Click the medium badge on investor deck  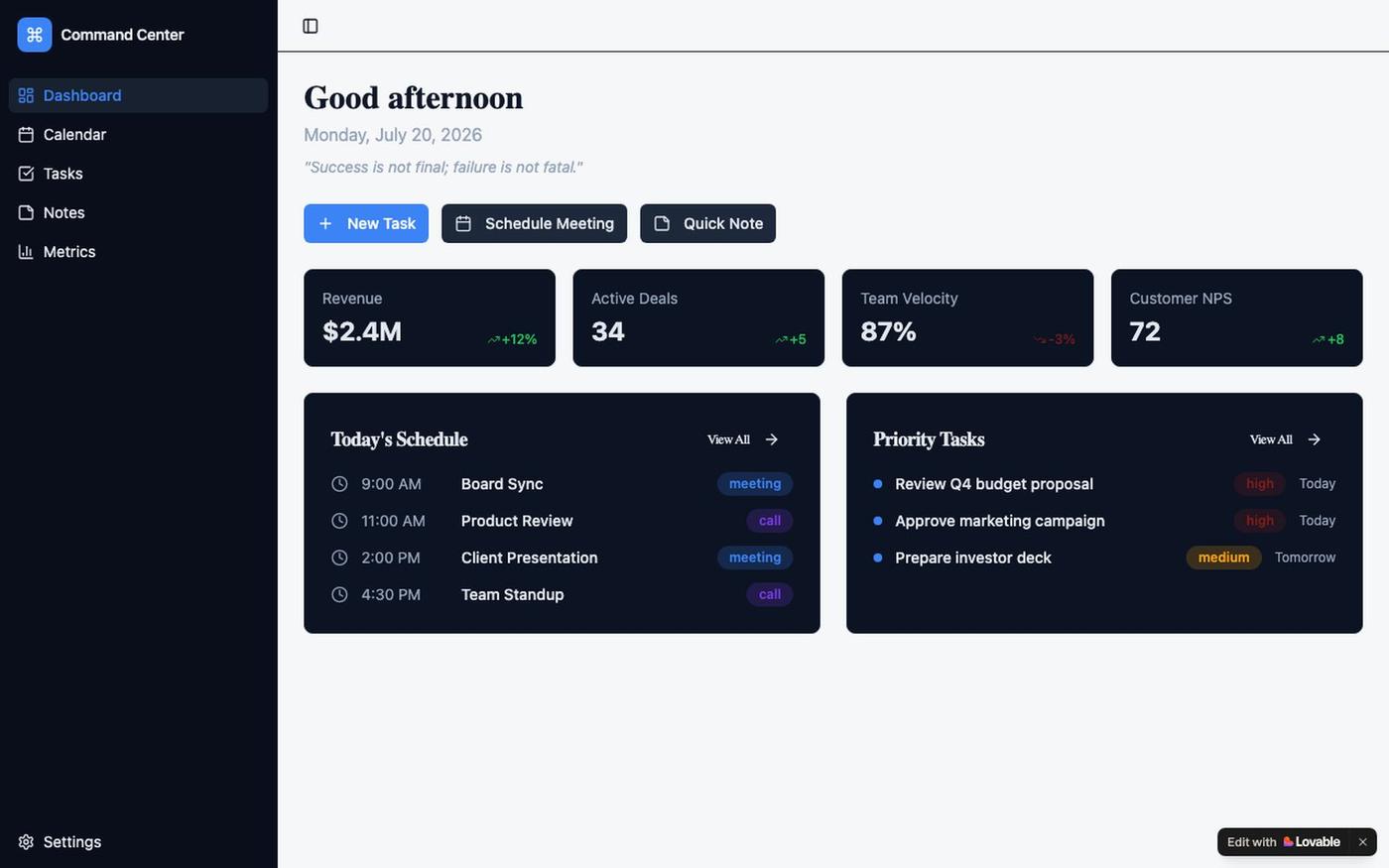pos(1223,558)
